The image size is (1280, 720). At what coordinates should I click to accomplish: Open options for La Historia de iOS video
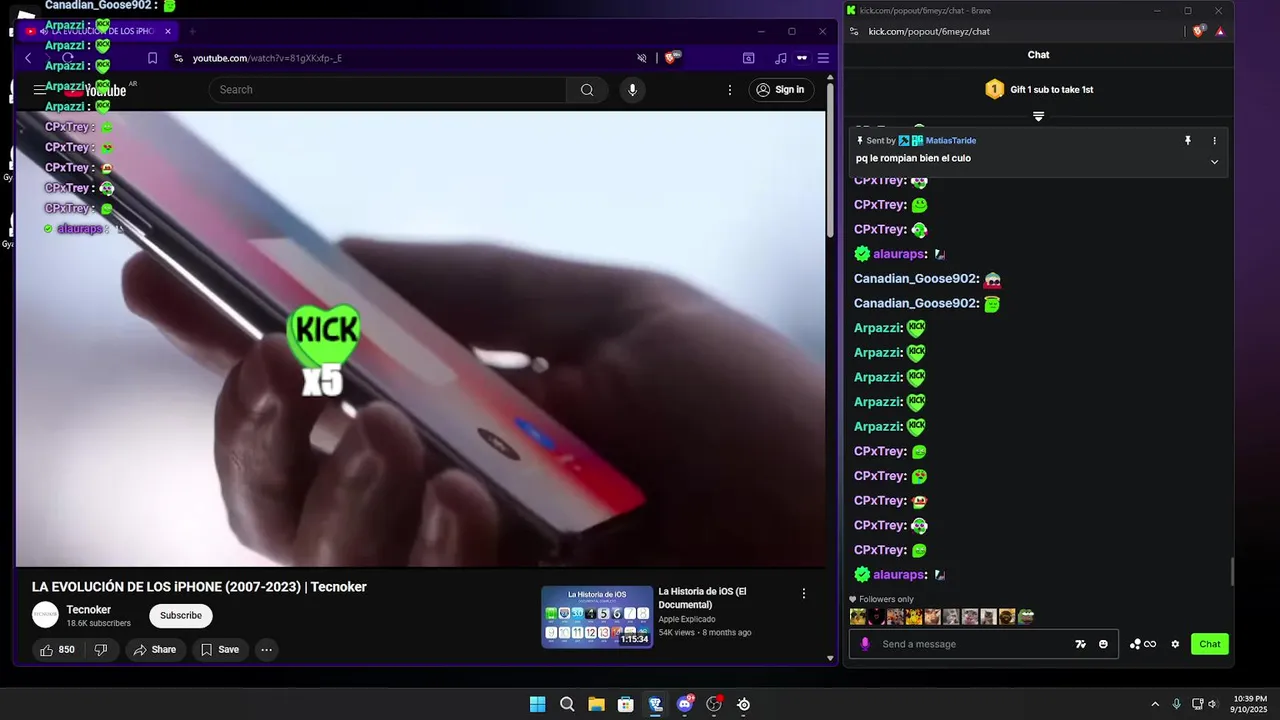[x=803, y=593]
